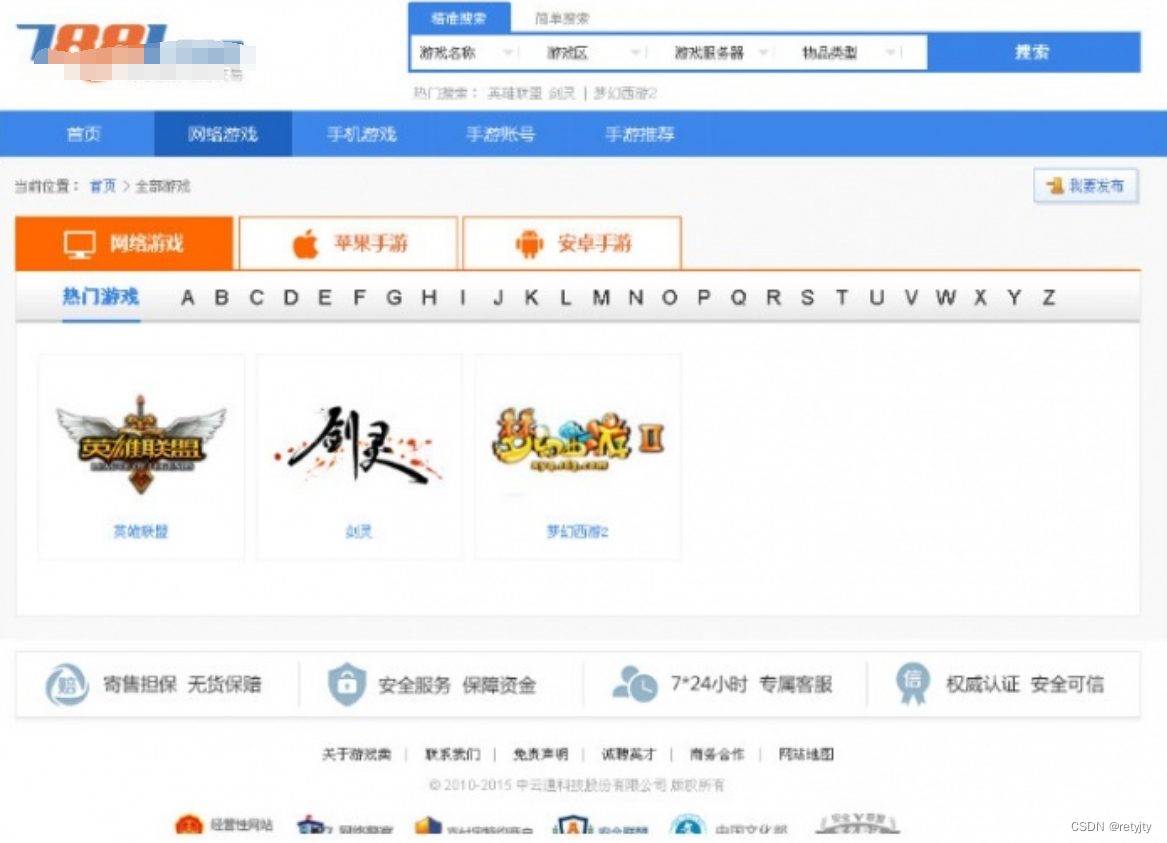Open the 网站地图 footer link
Viewport: 1167px width, 843px height.
pos(806,754)
